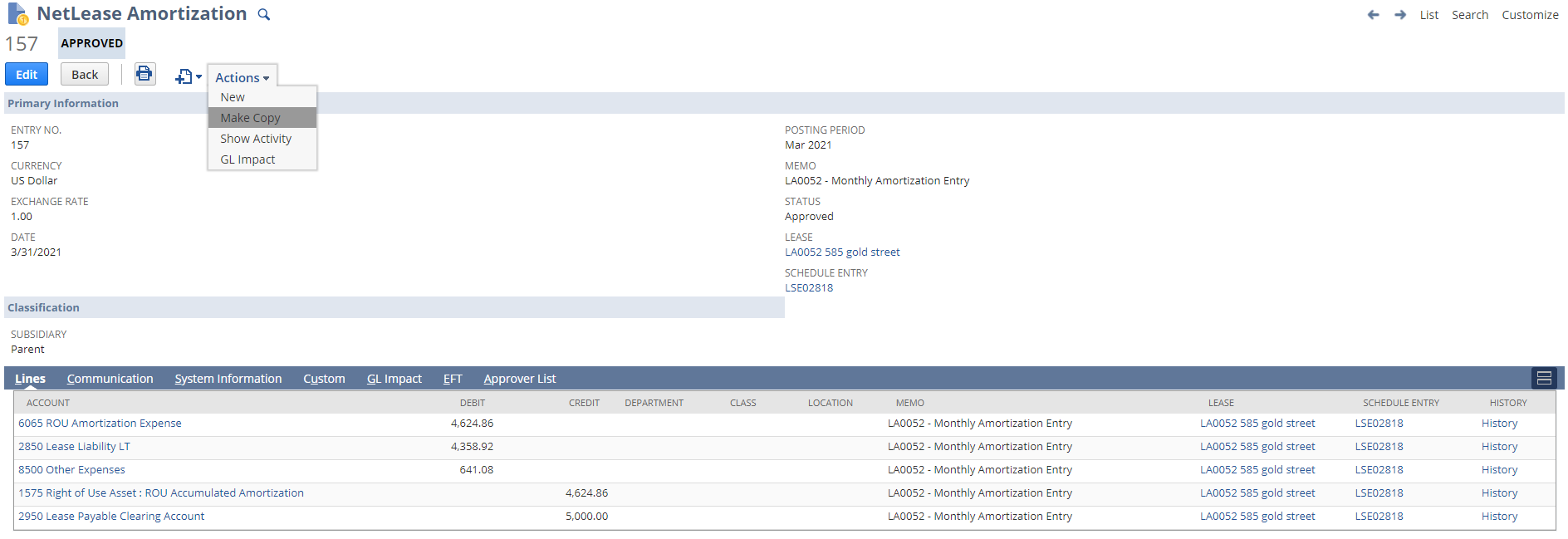Go to next record with right arrow
This screenshot has width=1568, height=539.
tap(1400, 15)
